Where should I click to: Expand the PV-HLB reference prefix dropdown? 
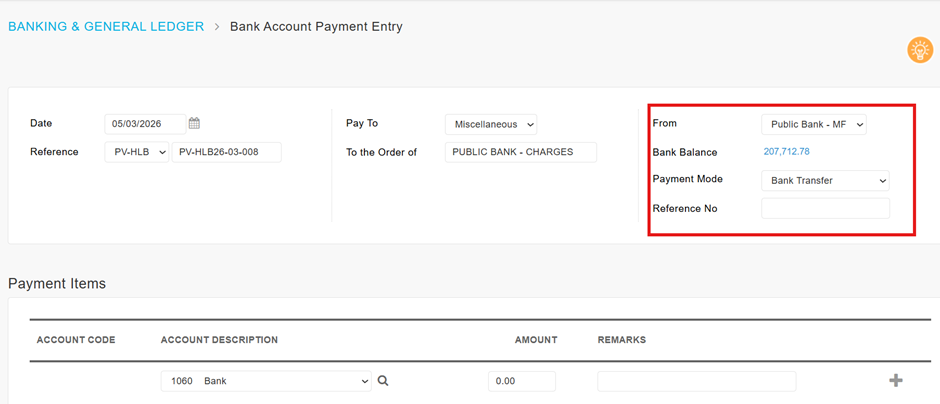coord(137,152)
